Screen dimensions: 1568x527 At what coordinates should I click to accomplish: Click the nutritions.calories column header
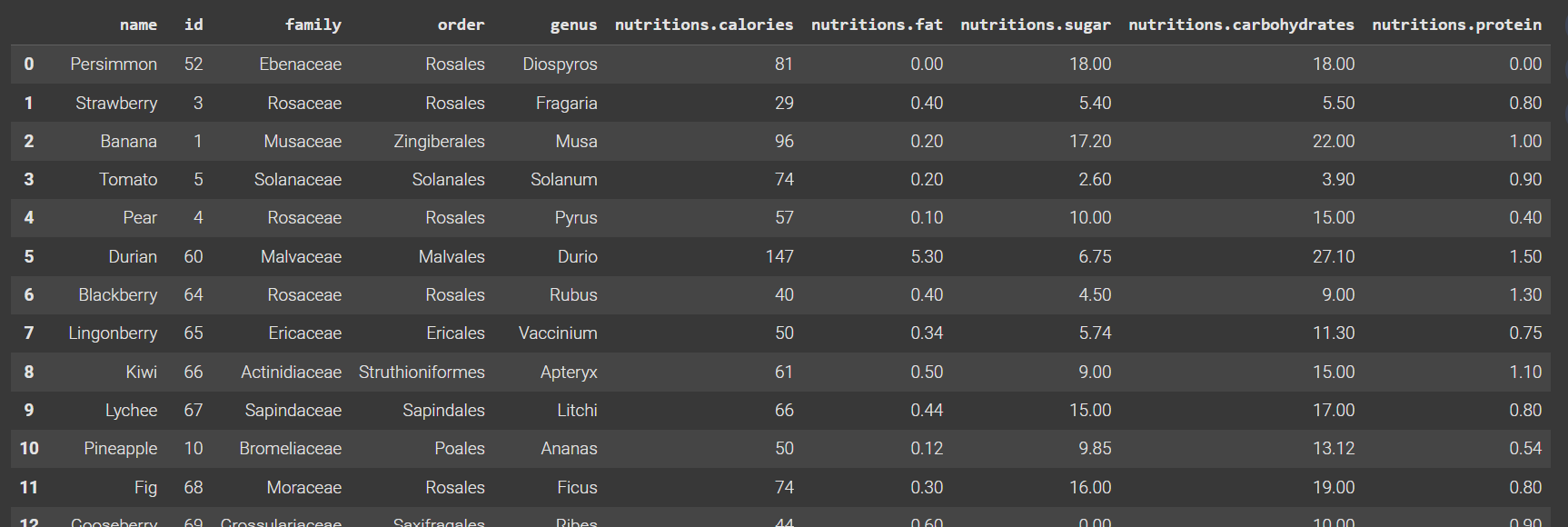[x=703, y=25]
